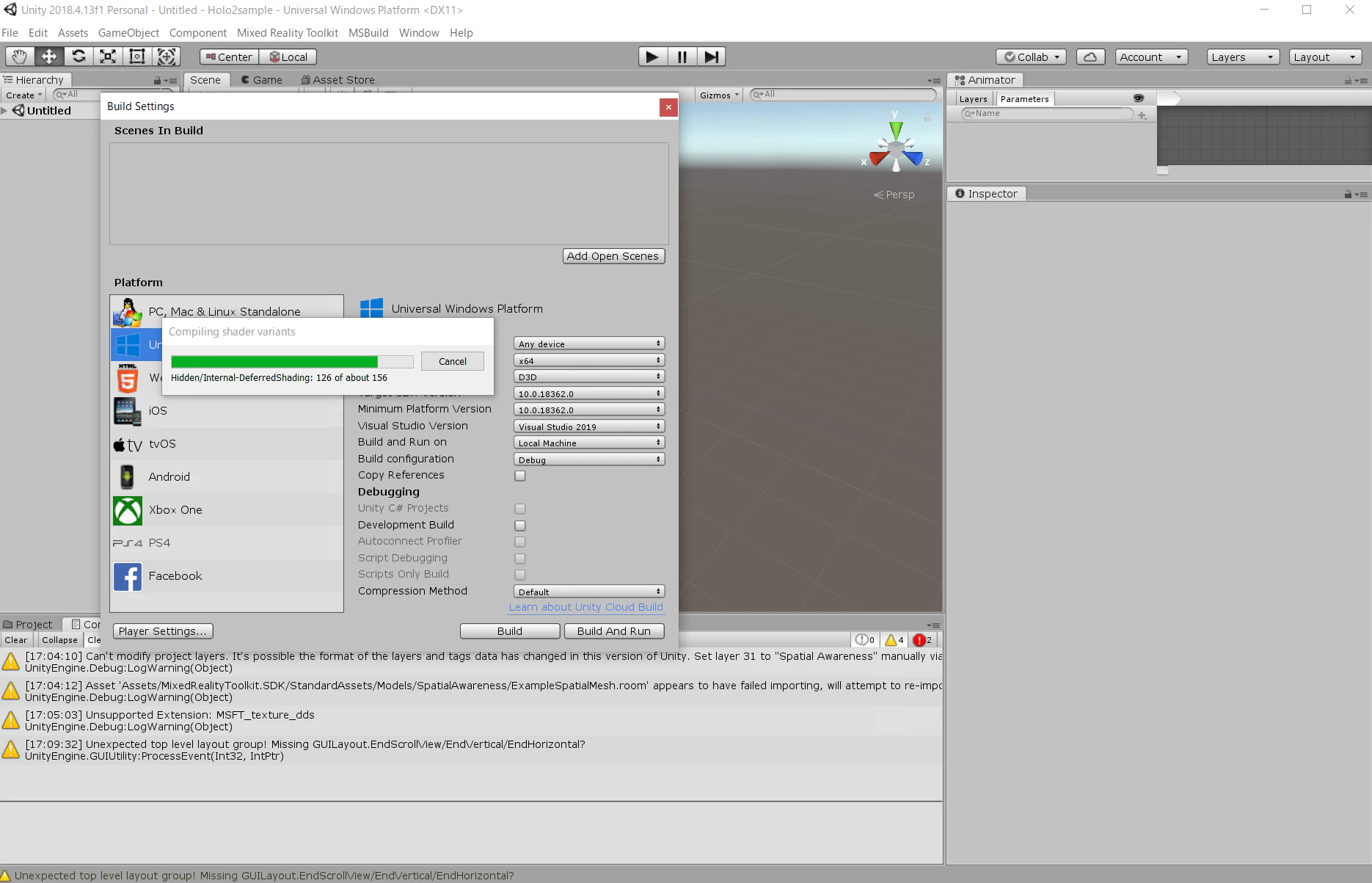The image size is (1372, 883).
Task: Cancel the shader compiling
Action: tap(453, 361)
